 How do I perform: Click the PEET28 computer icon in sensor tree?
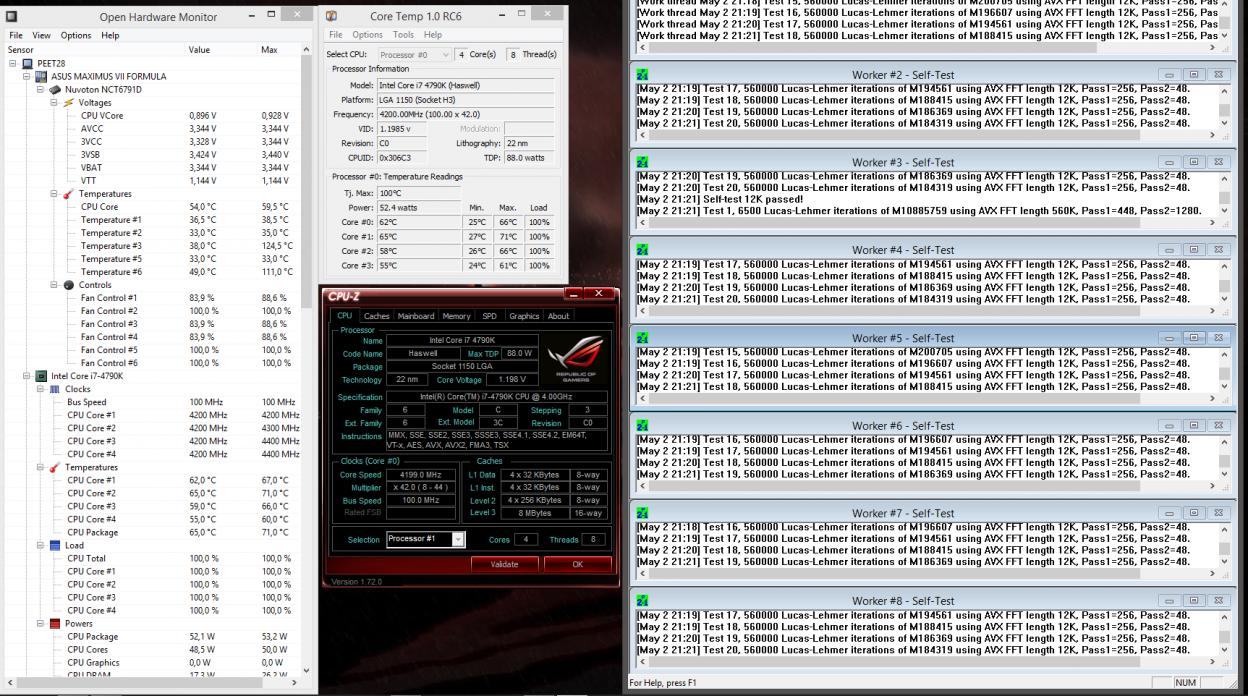point(28,63)
